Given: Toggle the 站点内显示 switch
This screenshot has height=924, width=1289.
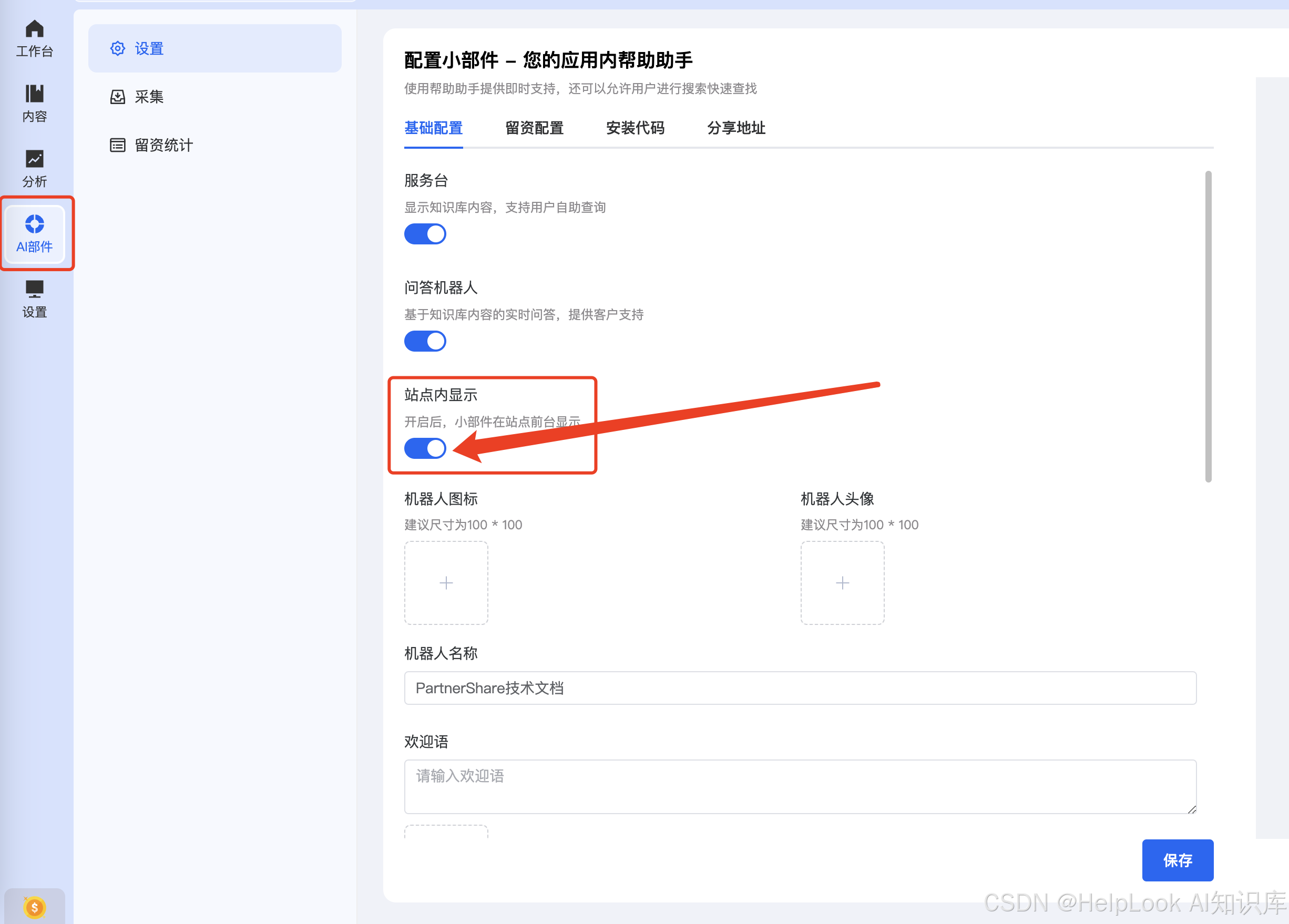Looking at the screenshot, I should click(425, 448).
